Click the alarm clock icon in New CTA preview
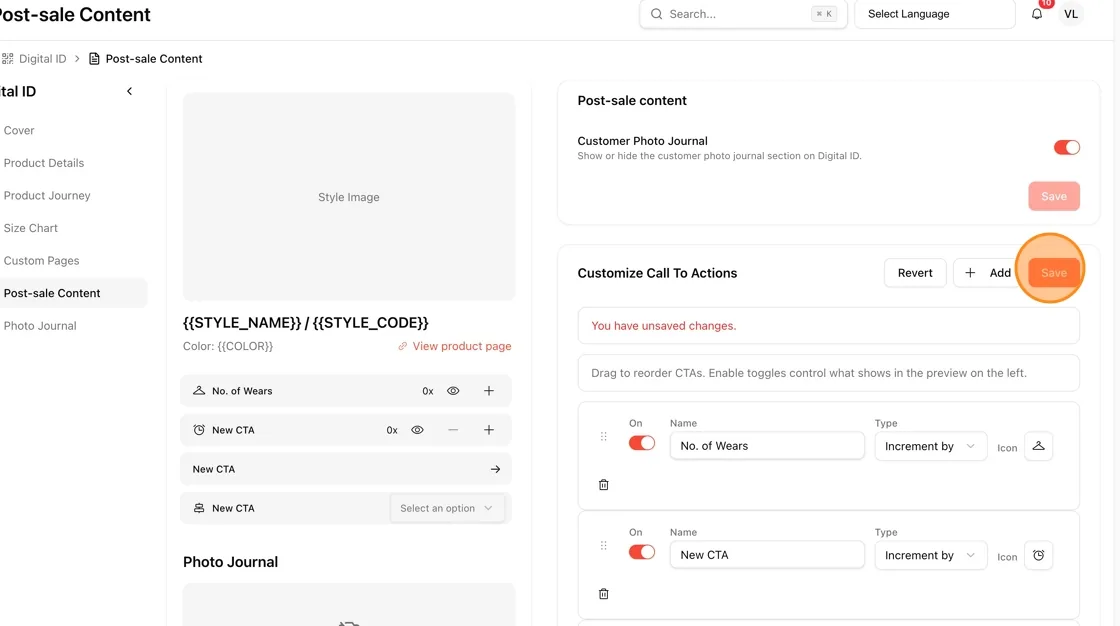This screenshot has width=1120, height=626. [199, 430]
